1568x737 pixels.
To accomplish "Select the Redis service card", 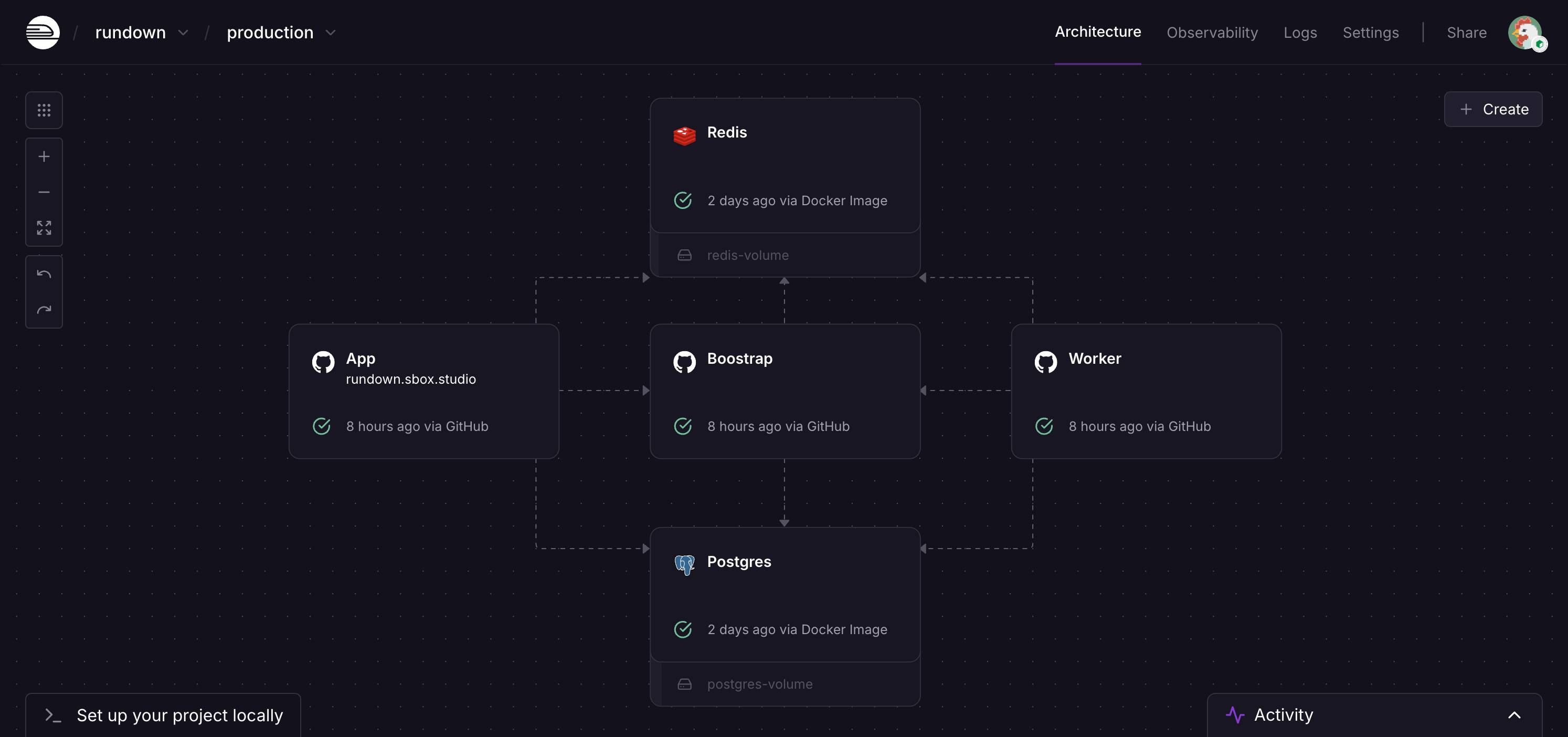I will pyautogui.click(x=785, y=164).
